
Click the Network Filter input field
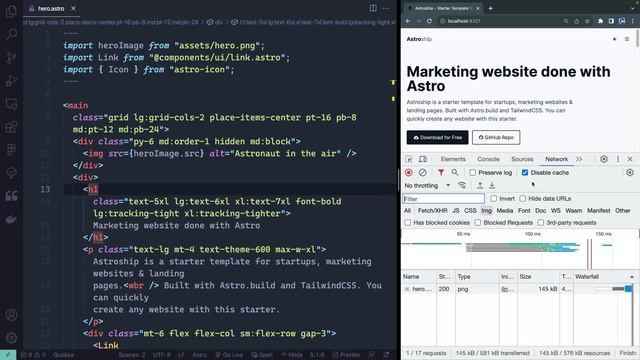[443, 199]
